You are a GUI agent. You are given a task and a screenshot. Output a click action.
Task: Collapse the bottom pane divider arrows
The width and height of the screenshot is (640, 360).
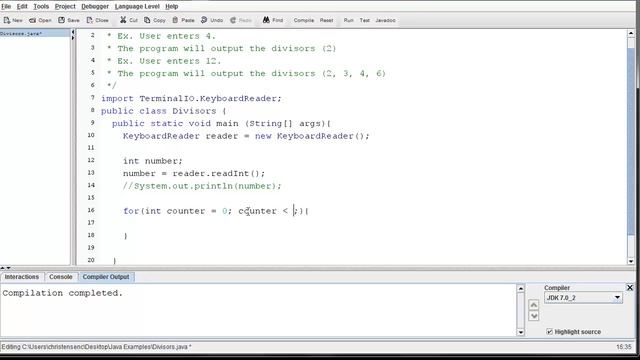(6, 268)
